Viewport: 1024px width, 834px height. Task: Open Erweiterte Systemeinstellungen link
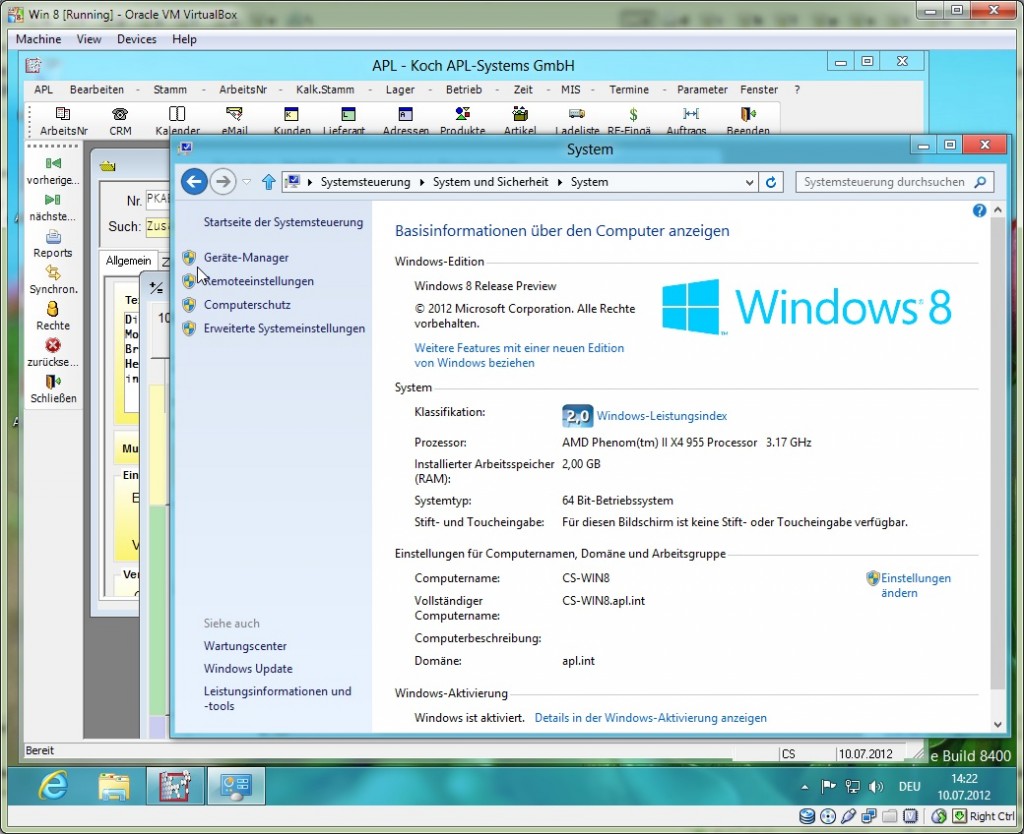tap(284, 328)
